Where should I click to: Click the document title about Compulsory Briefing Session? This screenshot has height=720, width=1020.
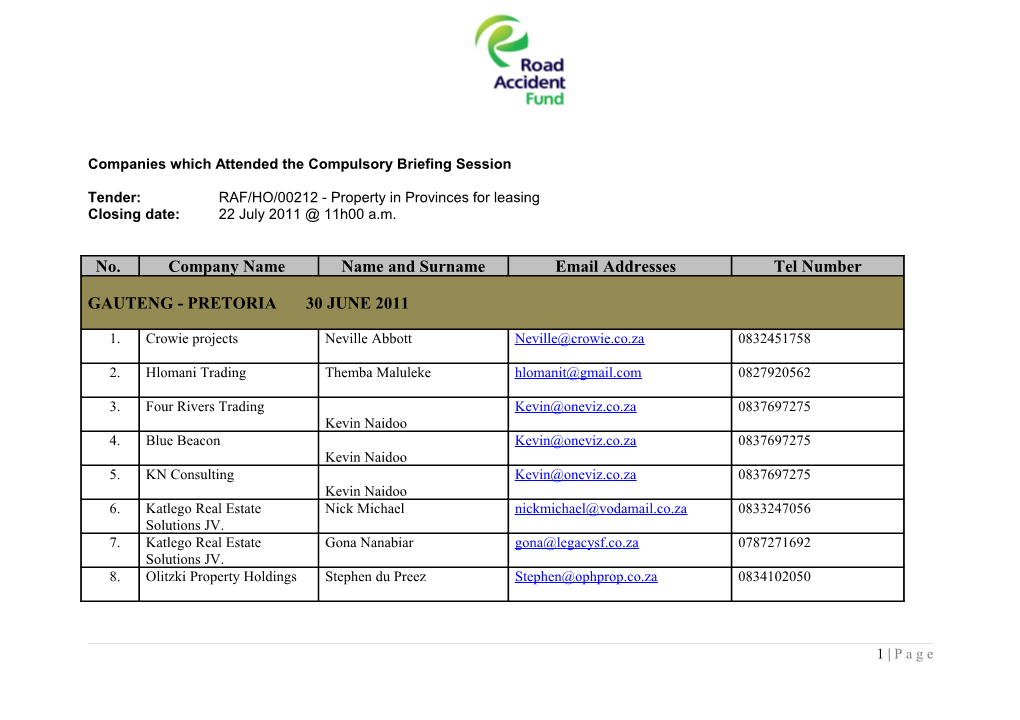pos(300,163)
